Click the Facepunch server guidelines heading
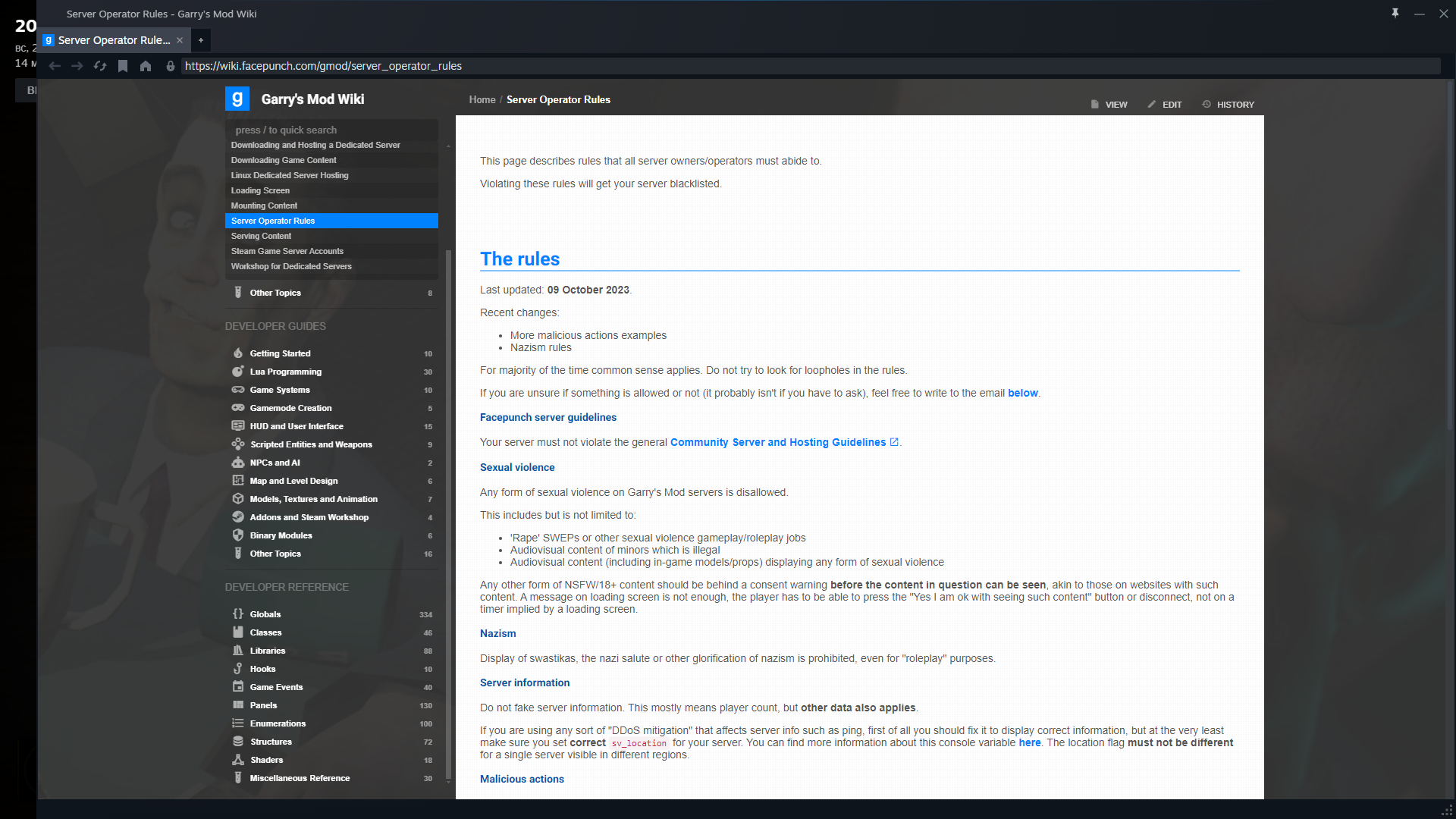Viewport: 1456px width, 819px height. 548,417
